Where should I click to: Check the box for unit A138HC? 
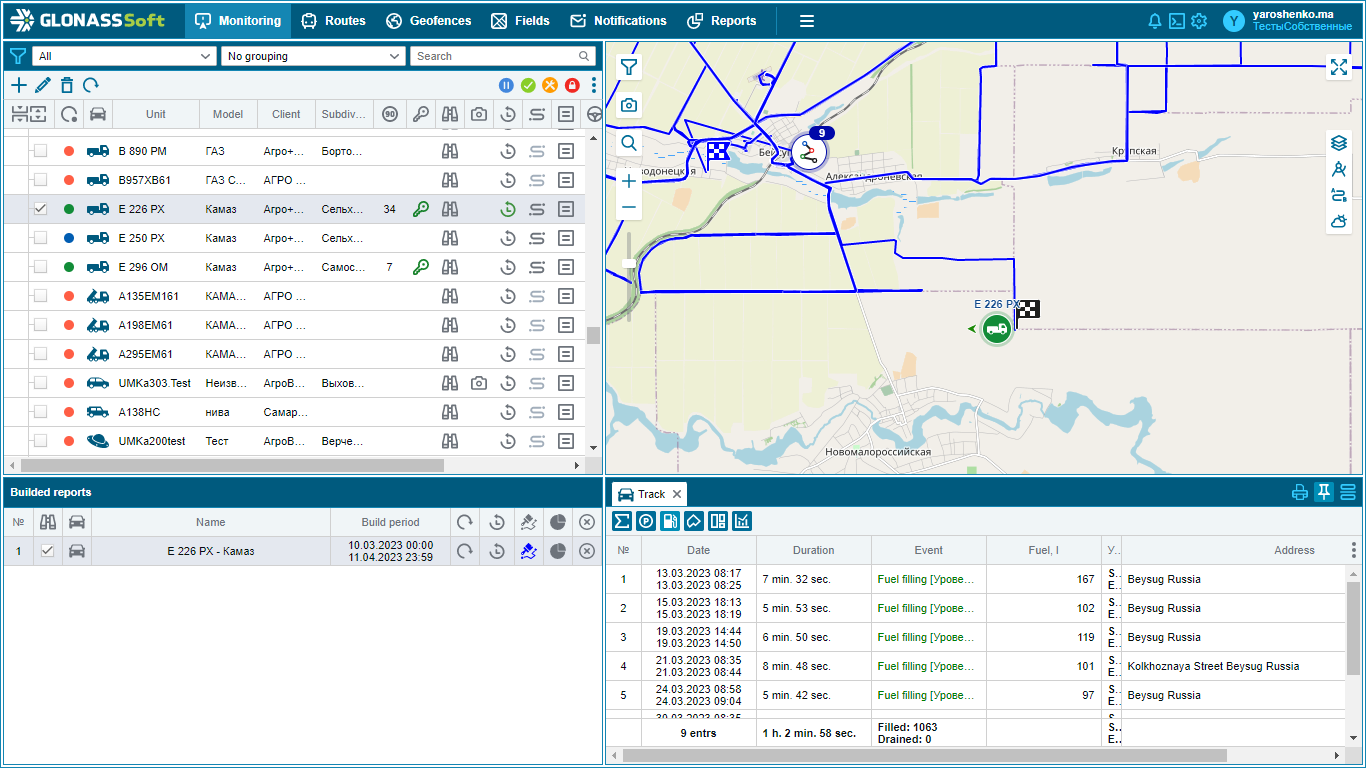[x=40, y=412]
